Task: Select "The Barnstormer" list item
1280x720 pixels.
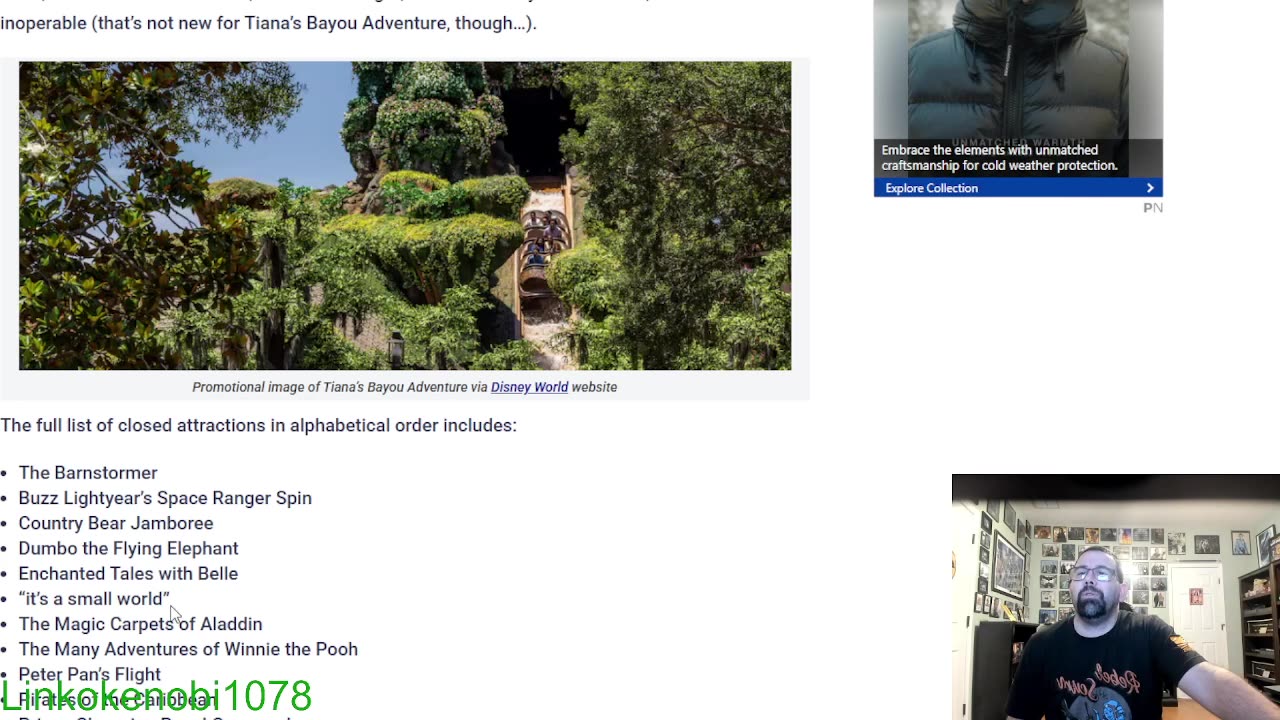Action: (x=88, y=472)
